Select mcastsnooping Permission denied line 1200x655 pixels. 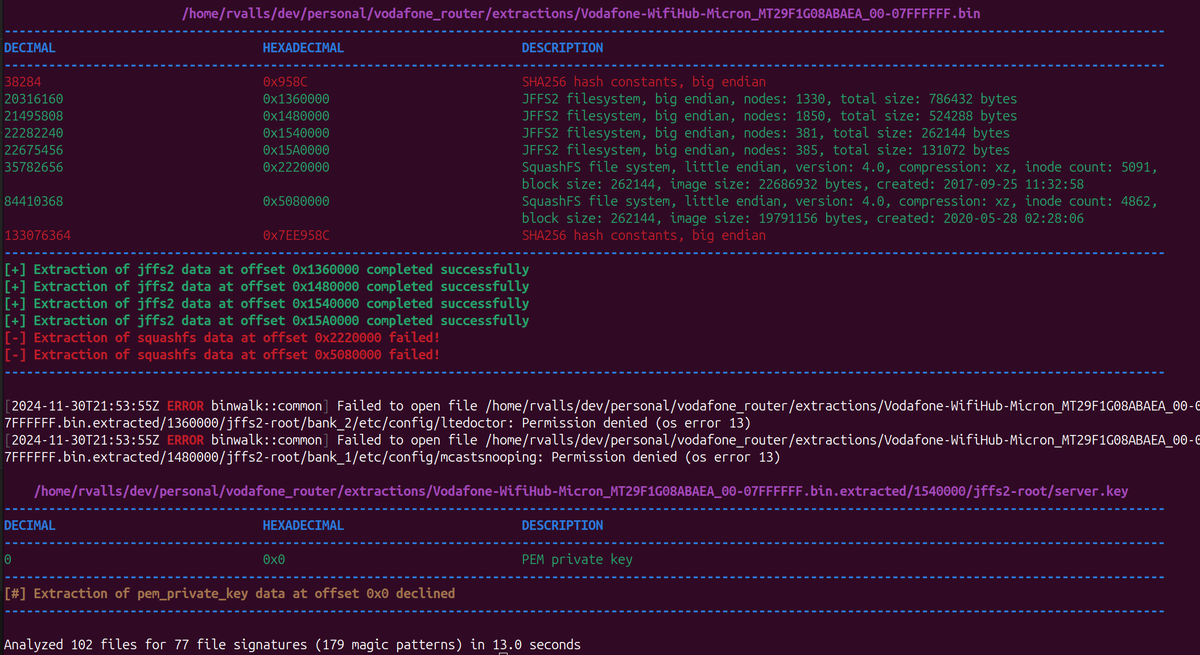coord(392,456)
